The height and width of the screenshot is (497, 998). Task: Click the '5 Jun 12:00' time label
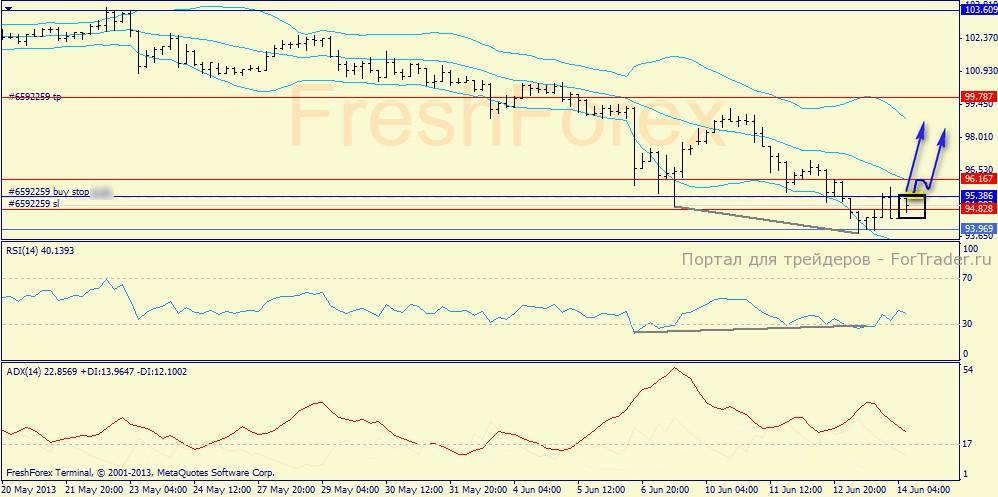coord(603,490)
